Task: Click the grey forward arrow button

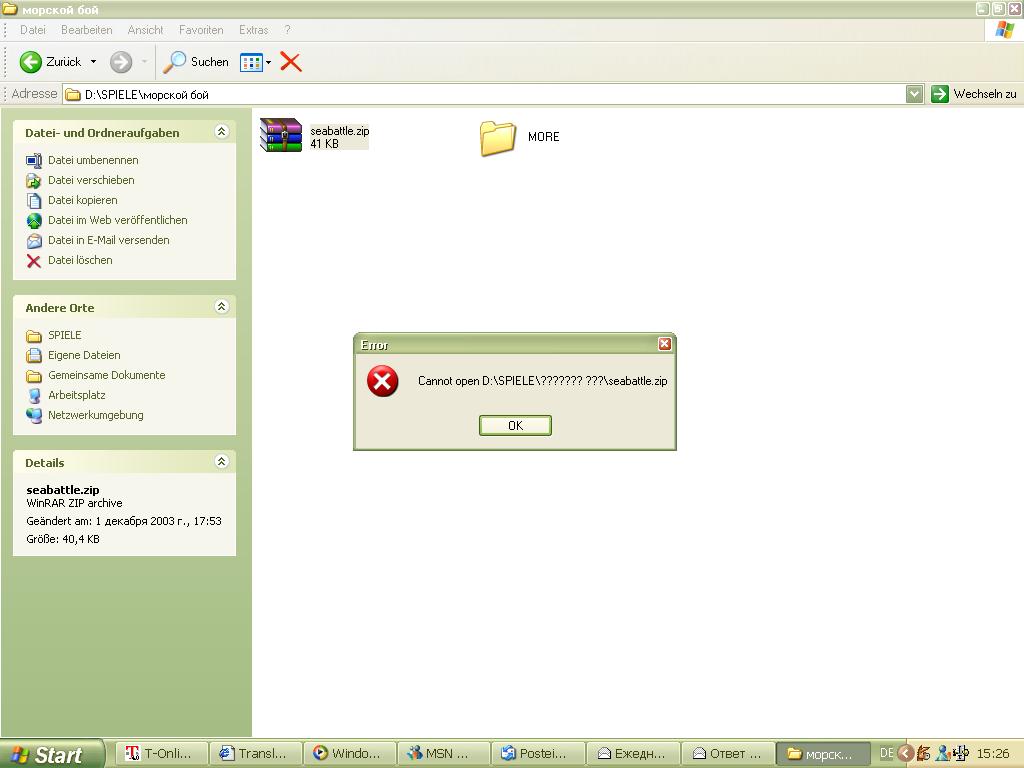Action: tap(121, 62)
